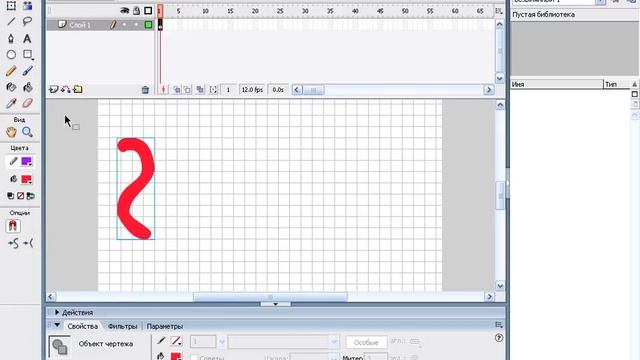Select the Ink Bottle tool

click(x=11, y=87)
